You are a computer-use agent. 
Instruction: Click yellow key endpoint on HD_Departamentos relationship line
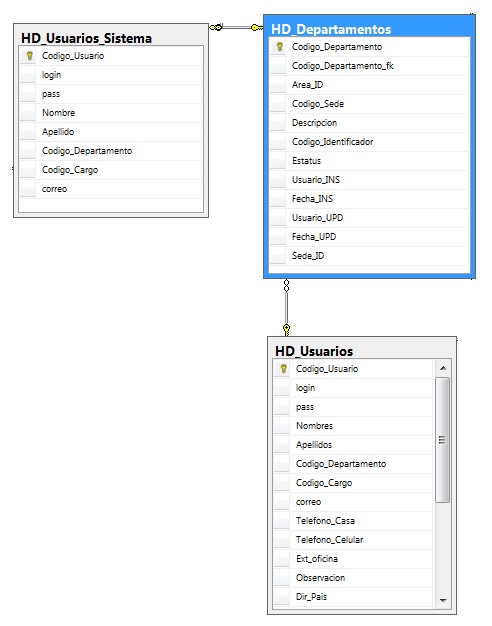point(257,28)
